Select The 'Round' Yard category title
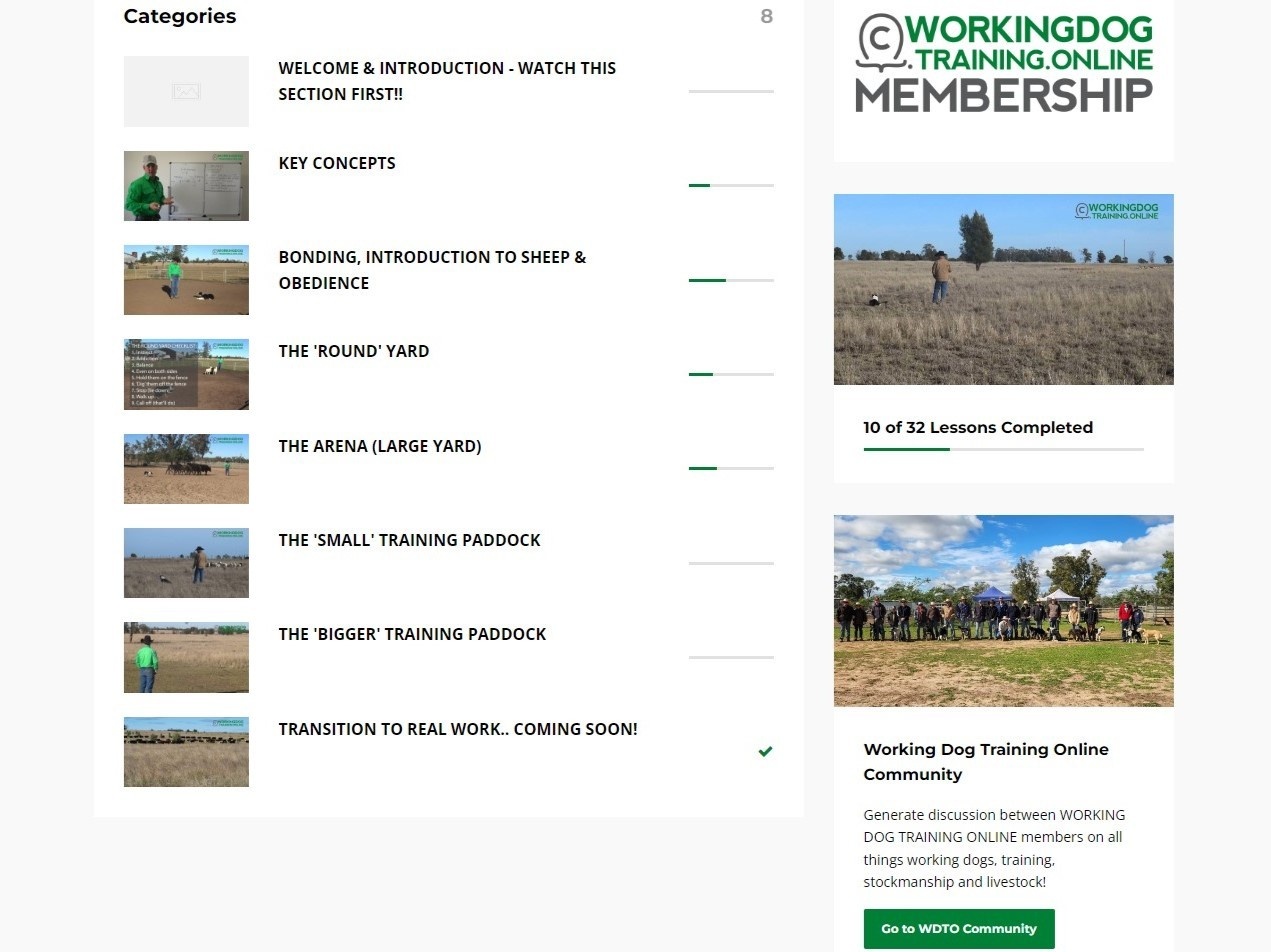The width and height of the screenshot is (1271, 952). point(354,351)
